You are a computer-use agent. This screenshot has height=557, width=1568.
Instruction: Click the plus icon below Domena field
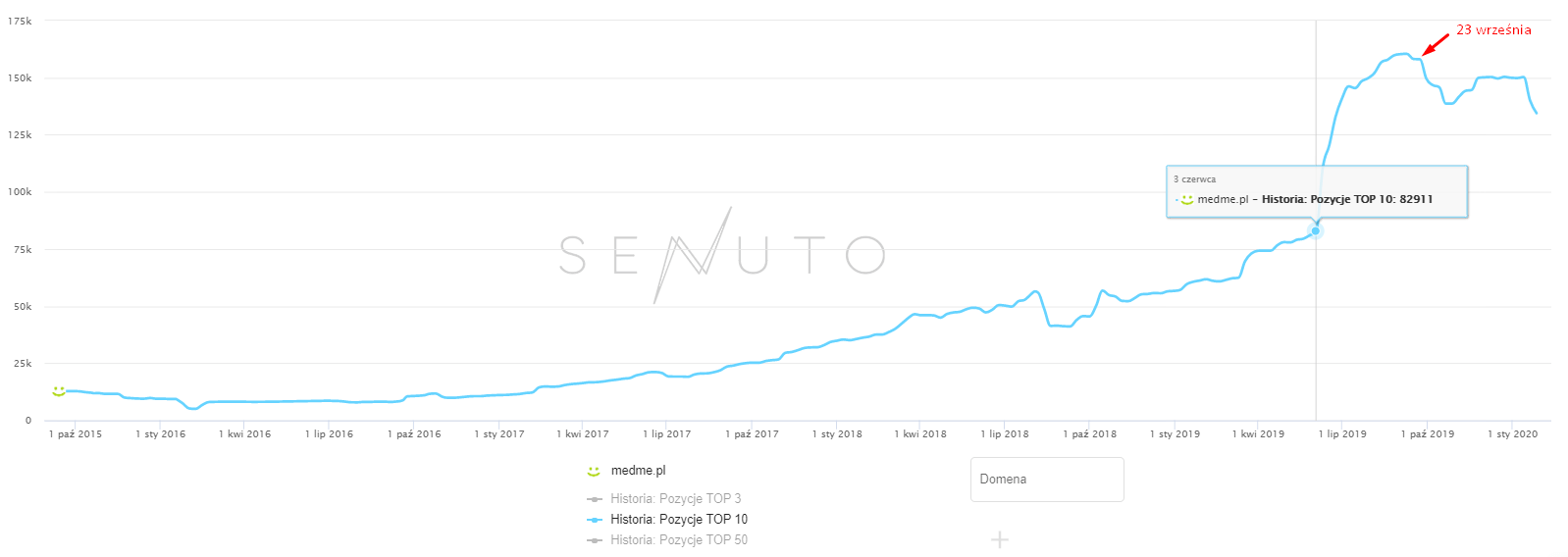pos(999,539)
